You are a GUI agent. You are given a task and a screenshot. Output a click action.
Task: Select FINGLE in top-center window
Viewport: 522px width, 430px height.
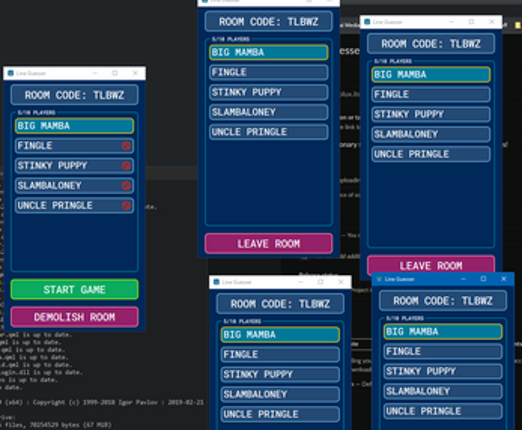click(x=269, y=72)
